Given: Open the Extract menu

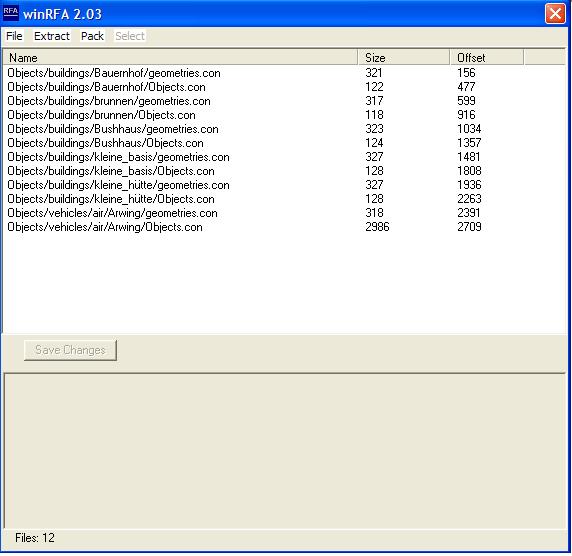Looking at the screenshot, I should point(51,36).
